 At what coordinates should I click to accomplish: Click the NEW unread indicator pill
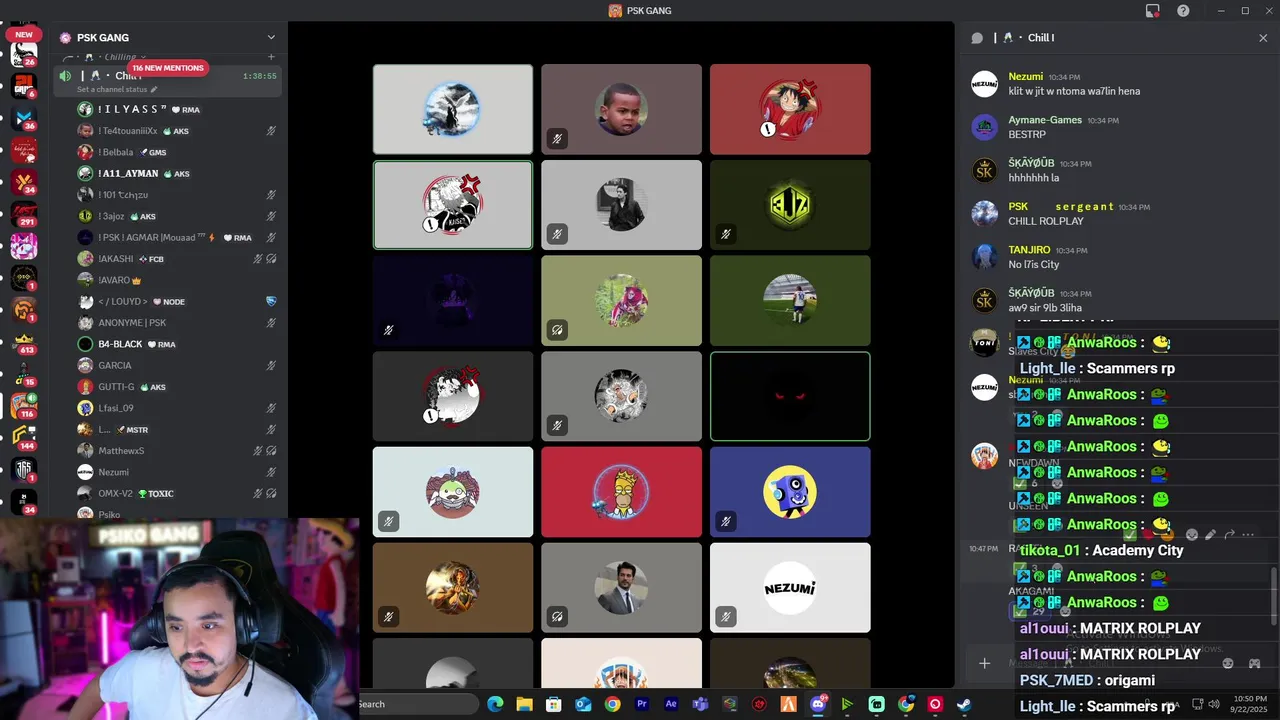pos(23,34)
